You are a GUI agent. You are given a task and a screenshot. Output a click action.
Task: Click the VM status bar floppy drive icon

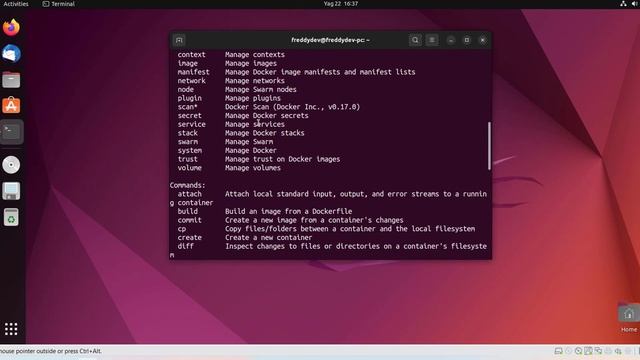588,351
